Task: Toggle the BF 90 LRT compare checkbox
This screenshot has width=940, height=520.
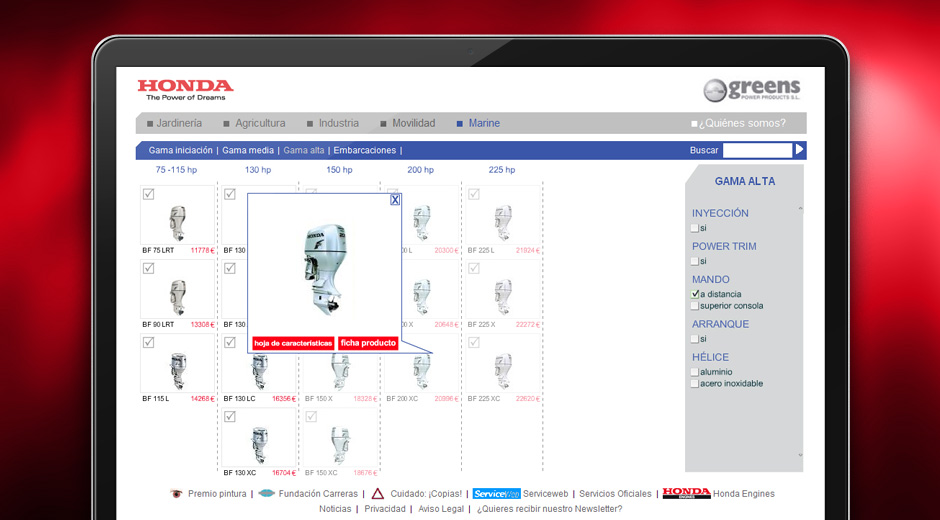Action: click(149, 268)
